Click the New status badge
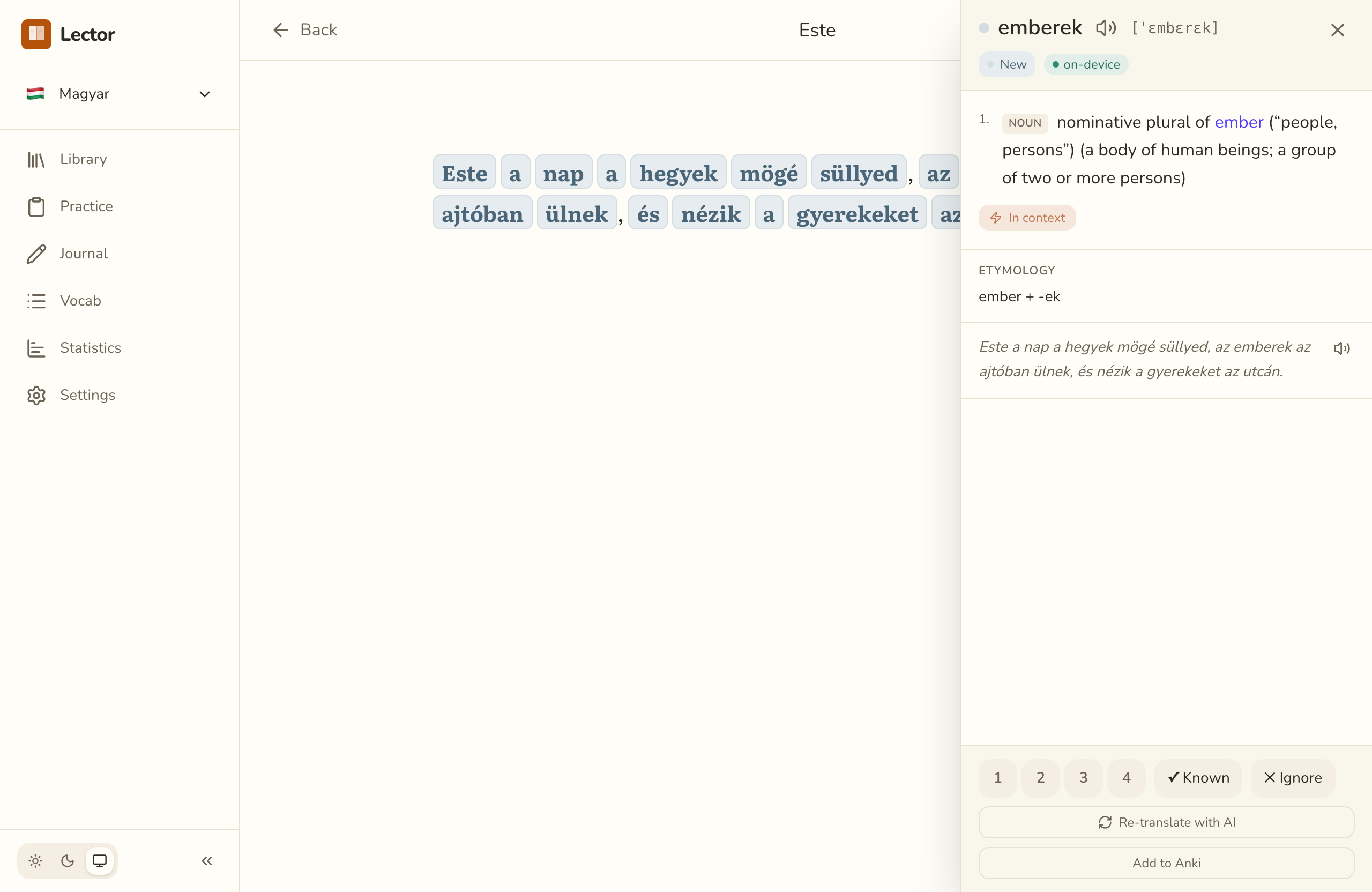Screen dimensions: 1372x892 tap(1006, 64)
